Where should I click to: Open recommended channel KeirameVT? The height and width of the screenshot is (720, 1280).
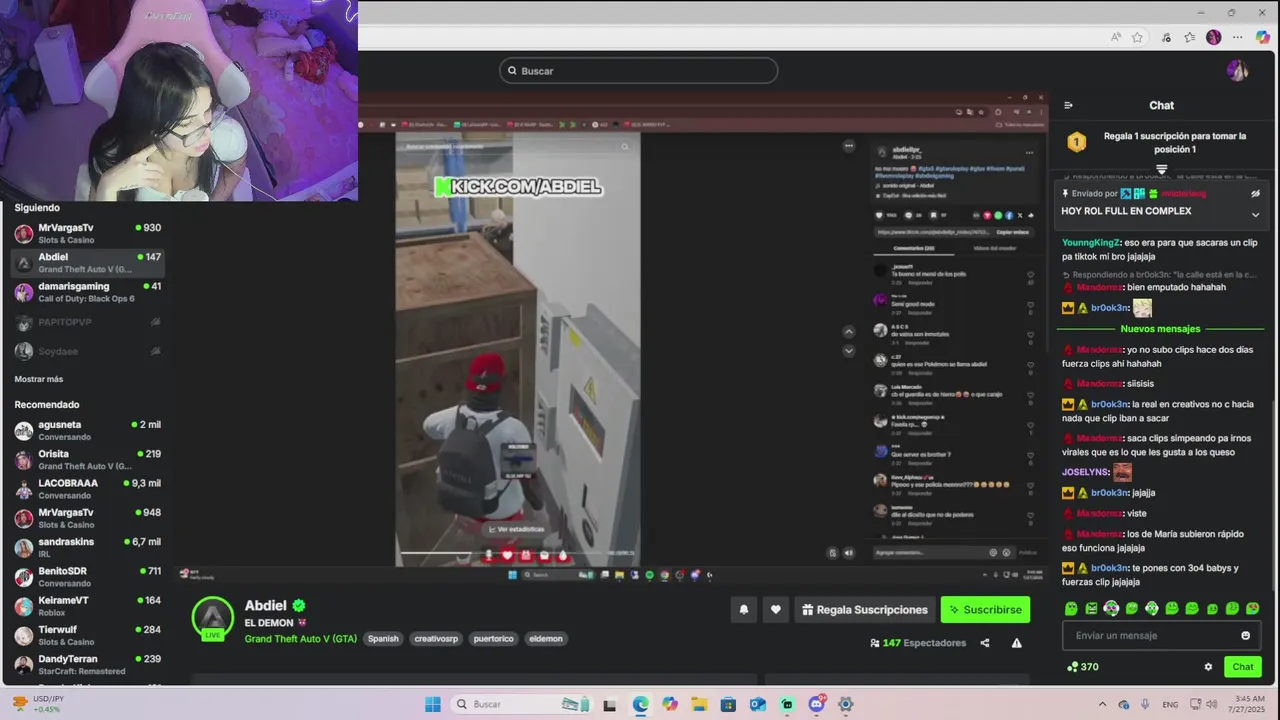point(87,606)
